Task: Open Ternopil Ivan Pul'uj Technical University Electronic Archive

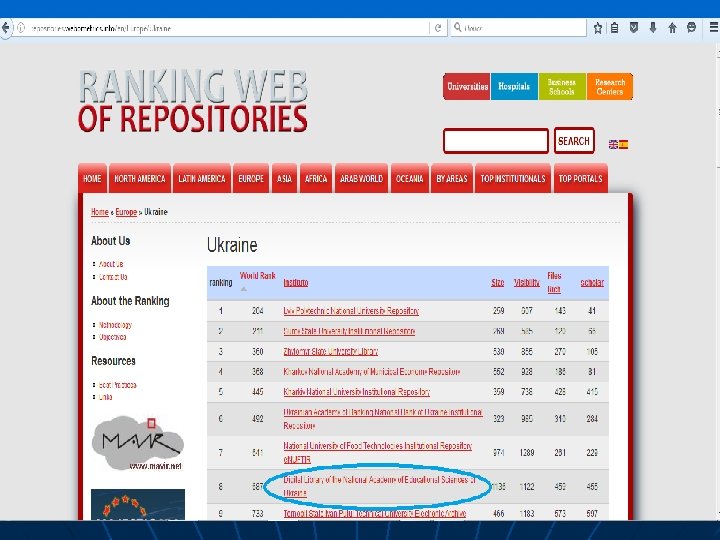Action: click(375, 513)
